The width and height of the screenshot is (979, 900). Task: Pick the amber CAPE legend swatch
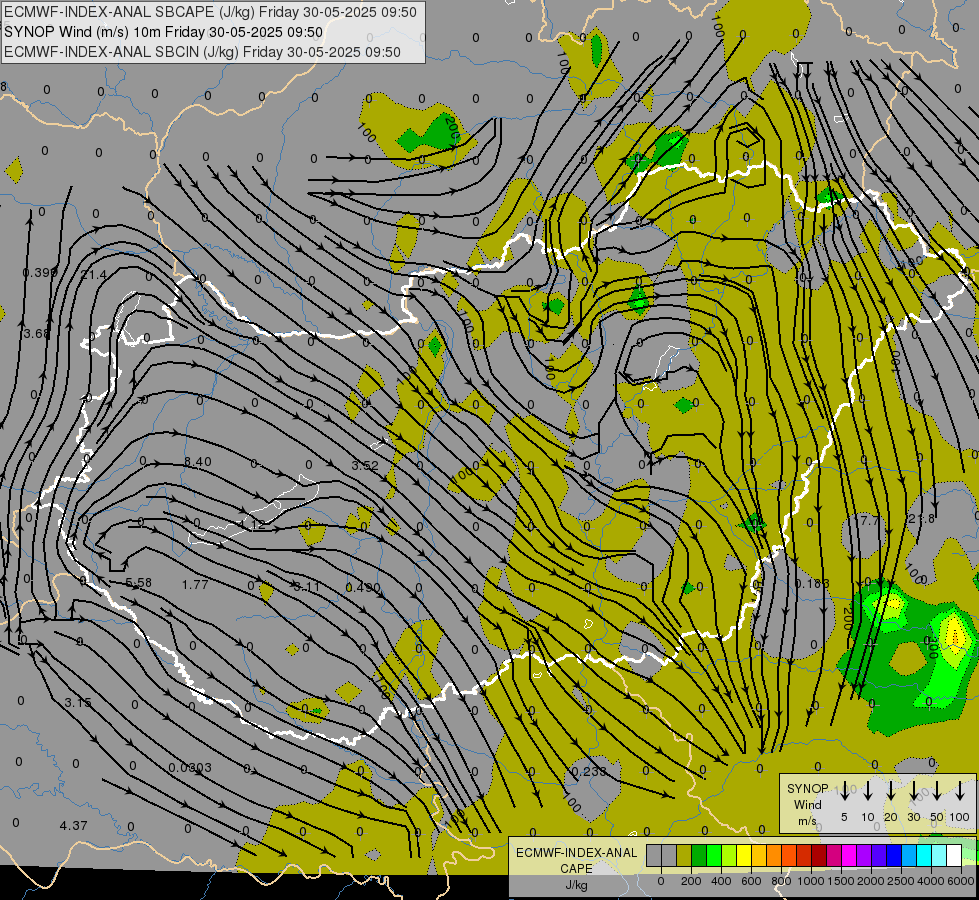click(x=759, y=855)
